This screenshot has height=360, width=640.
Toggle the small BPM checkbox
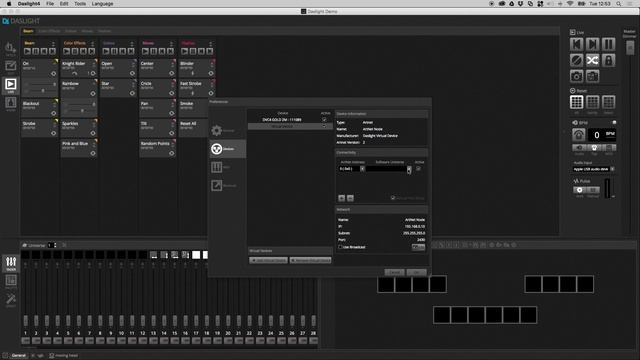click(614, 122)
